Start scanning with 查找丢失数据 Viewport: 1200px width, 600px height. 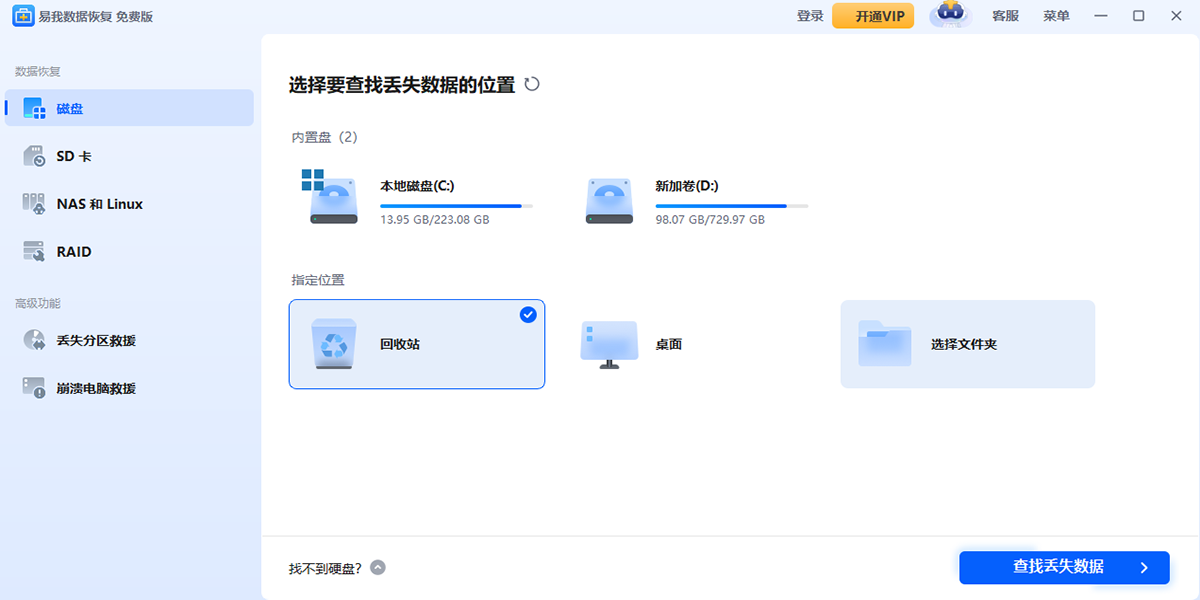coord(1063,567)
